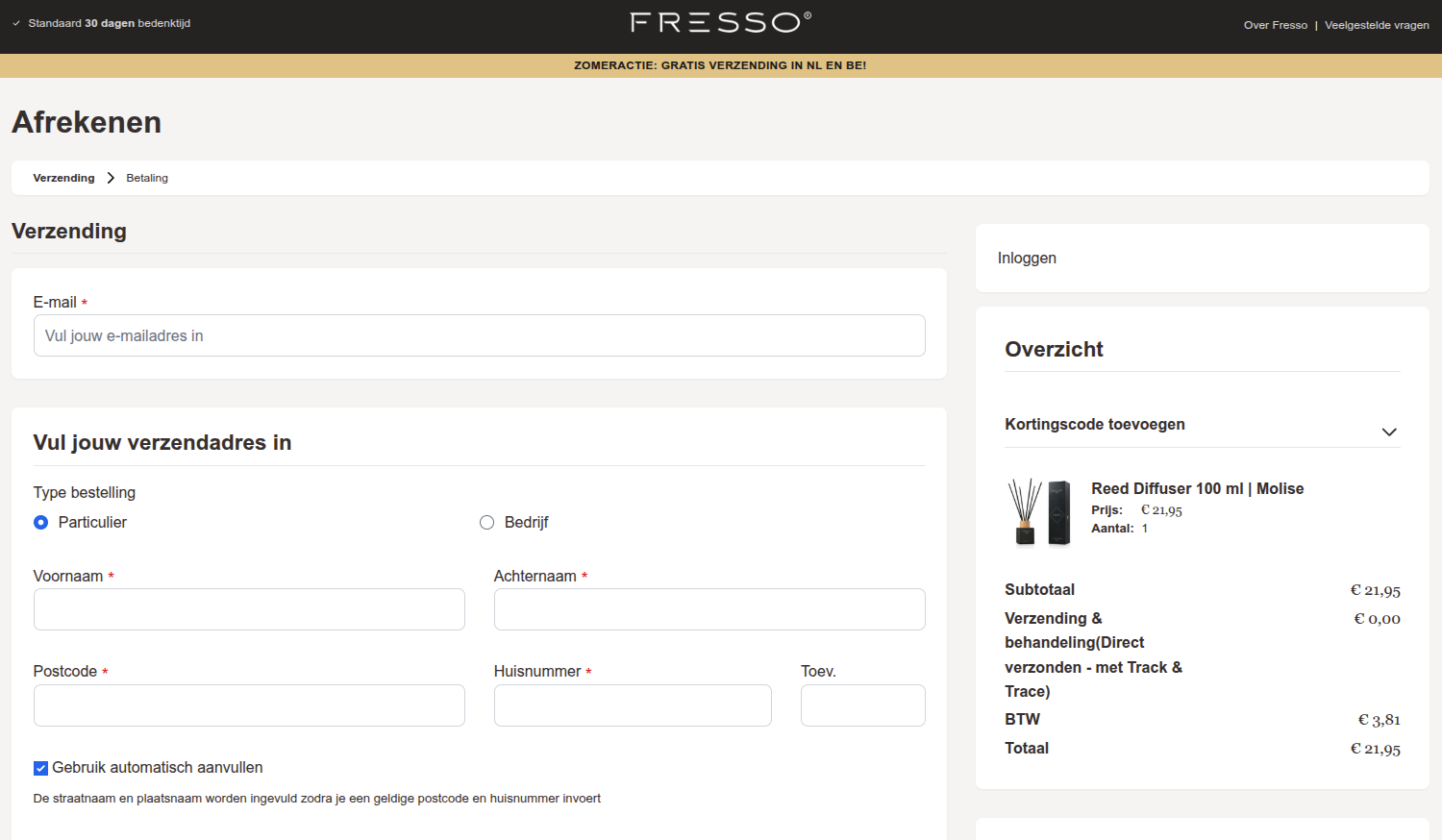Click the Huisnummer input field

(x=633, y=705)
